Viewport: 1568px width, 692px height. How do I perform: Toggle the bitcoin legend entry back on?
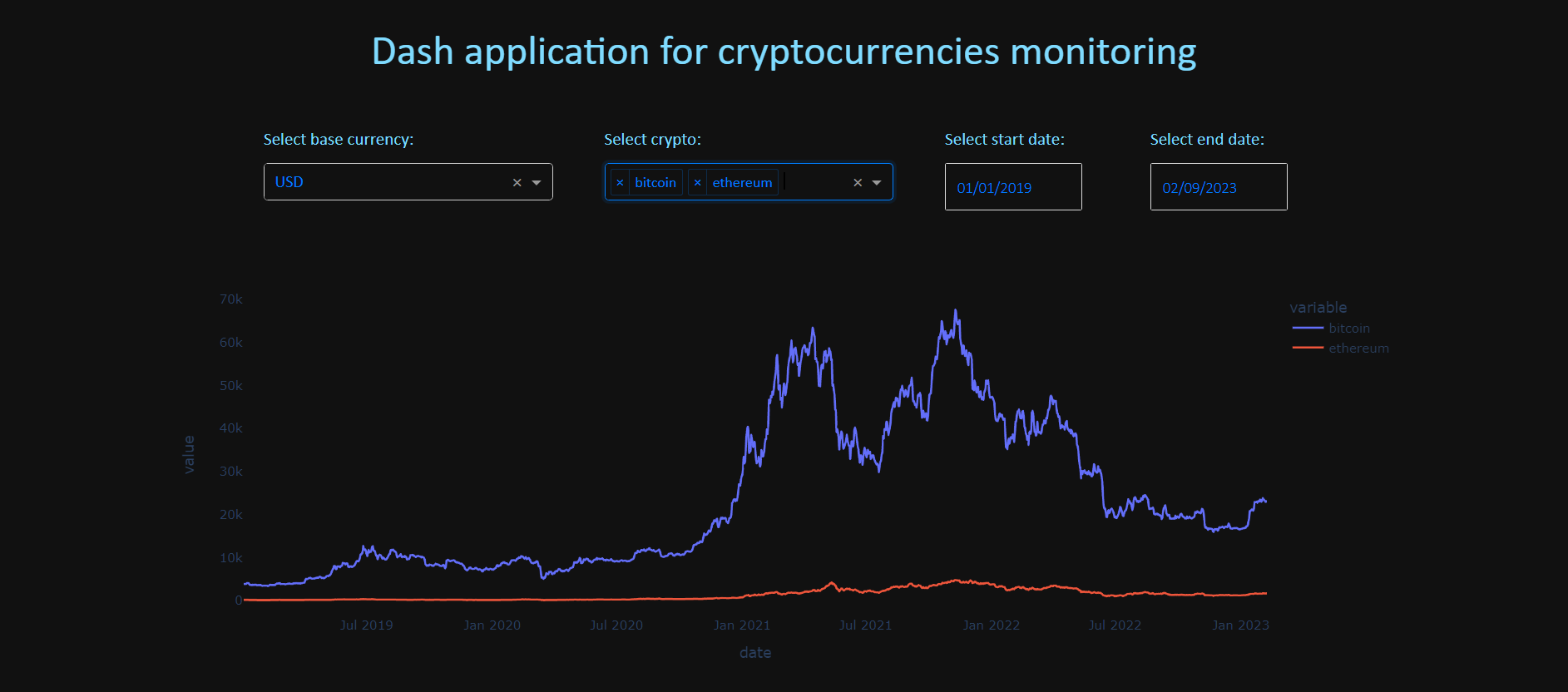coord(1349,328)
